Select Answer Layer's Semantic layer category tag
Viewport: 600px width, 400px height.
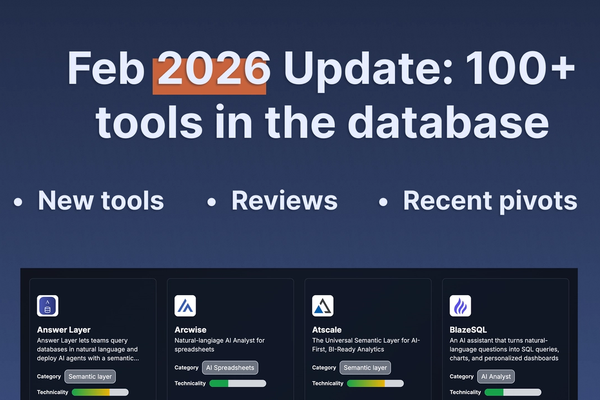tap(90, 377)
